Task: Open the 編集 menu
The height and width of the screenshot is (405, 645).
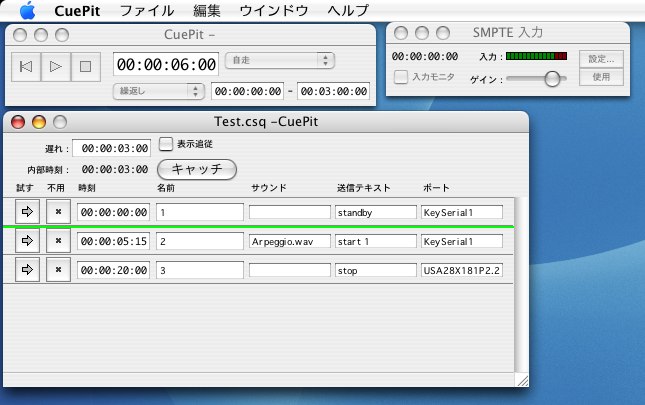Action: tap(207, 11)
